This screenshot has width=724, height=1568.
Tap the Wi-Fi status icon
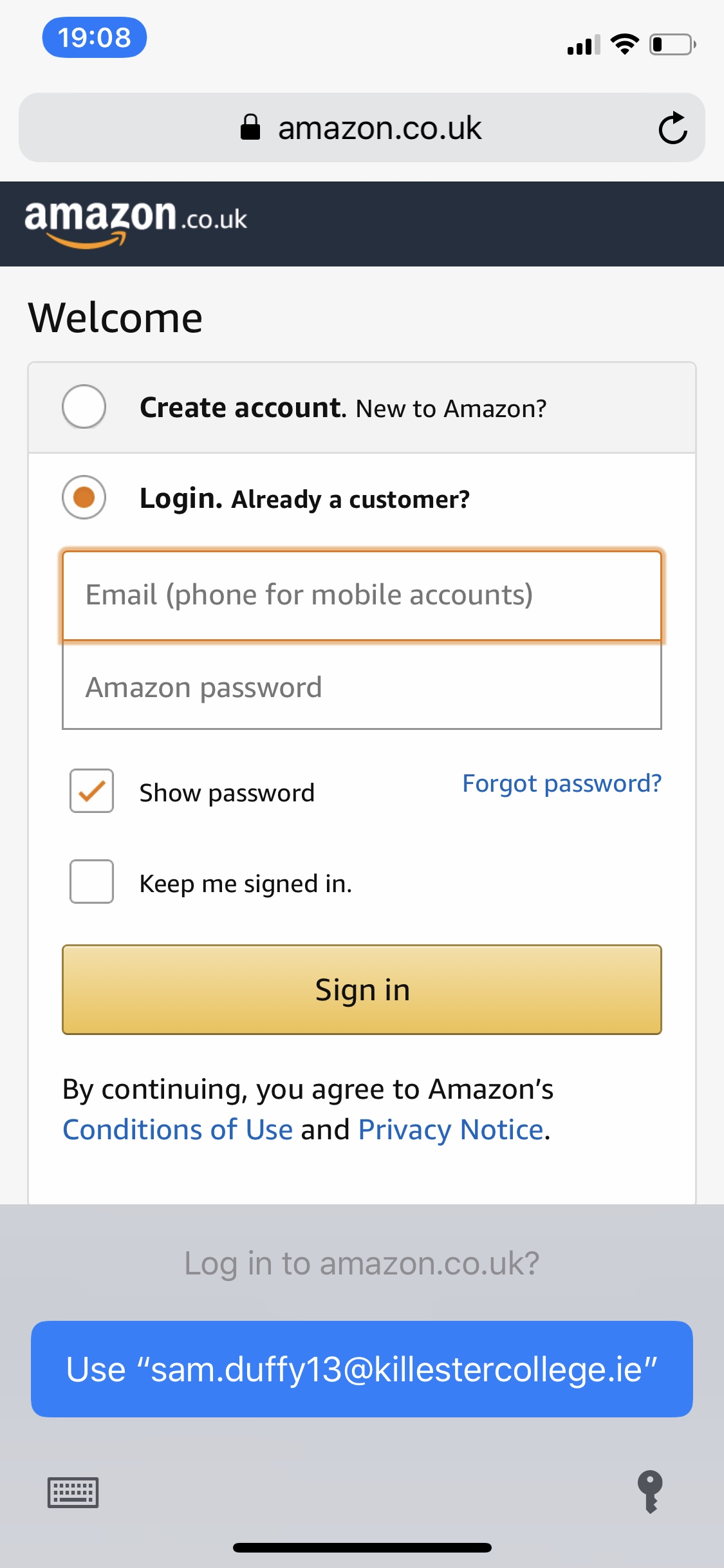[x=624, y=44]
